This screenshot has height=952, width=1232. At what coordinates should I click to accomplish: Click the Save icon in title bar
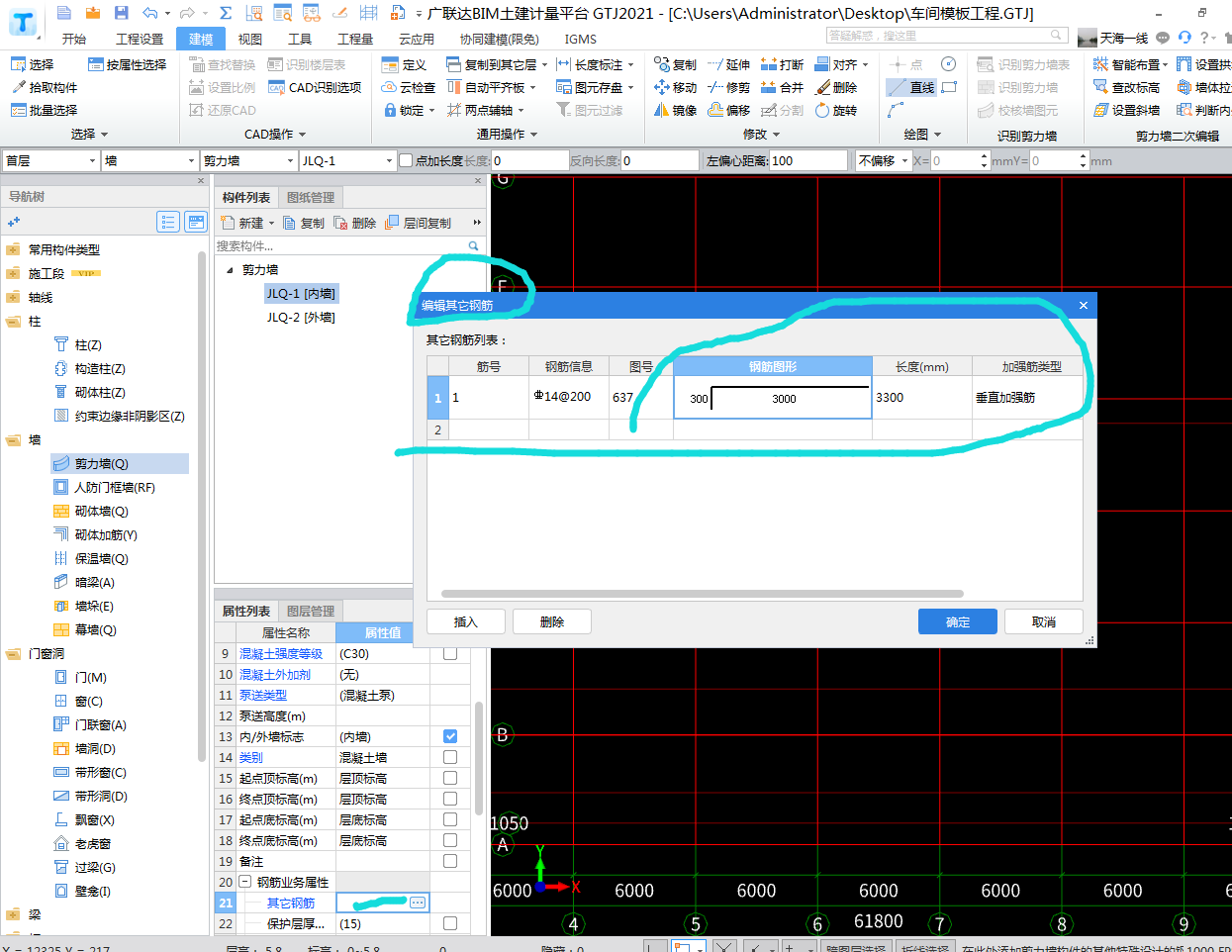pos(121,13)
